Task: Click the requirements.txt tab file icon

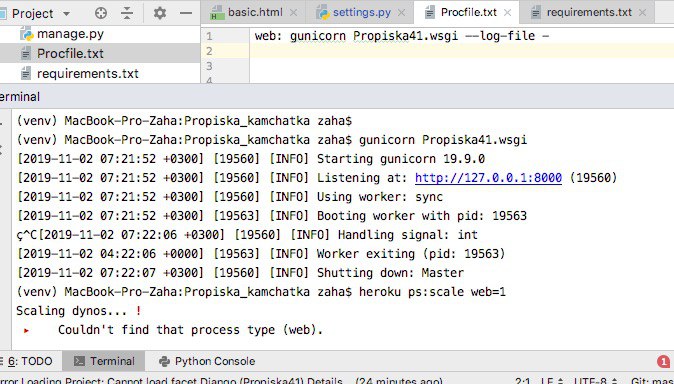Action: pyautogui.click(x=536, y=13)
